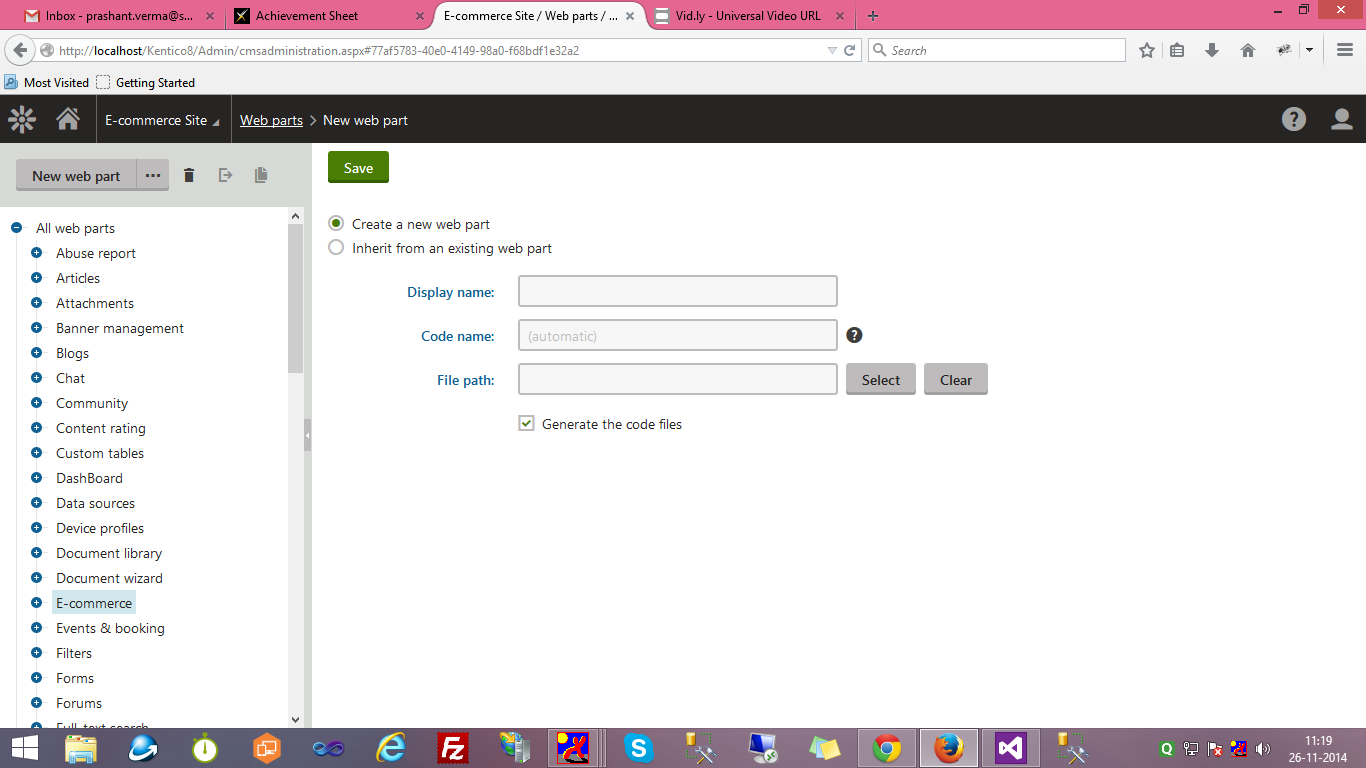The height and width of the screenshot is (768, 1366).
Task: Open the help question mark in header
Action: 1294,120
